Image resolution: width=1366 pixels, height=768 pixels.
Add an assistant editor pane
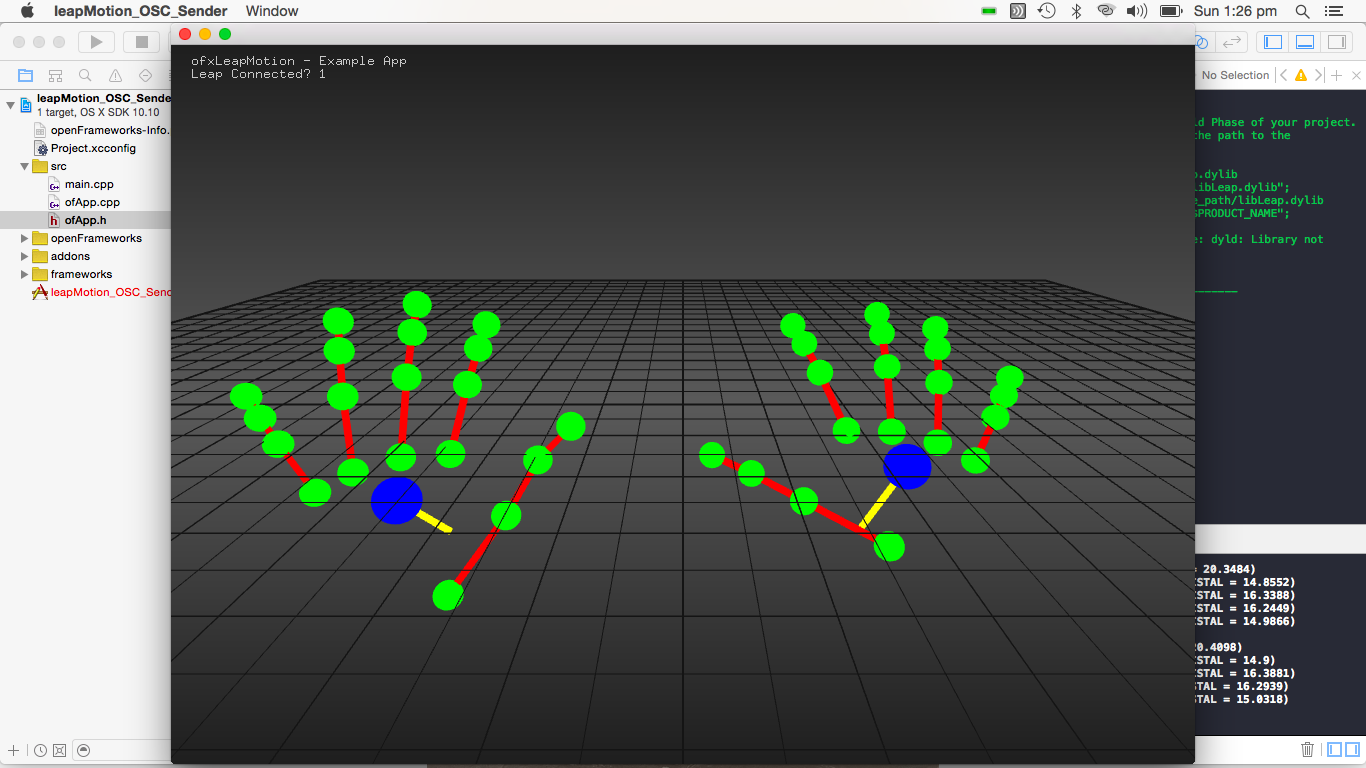point(1337,75)
